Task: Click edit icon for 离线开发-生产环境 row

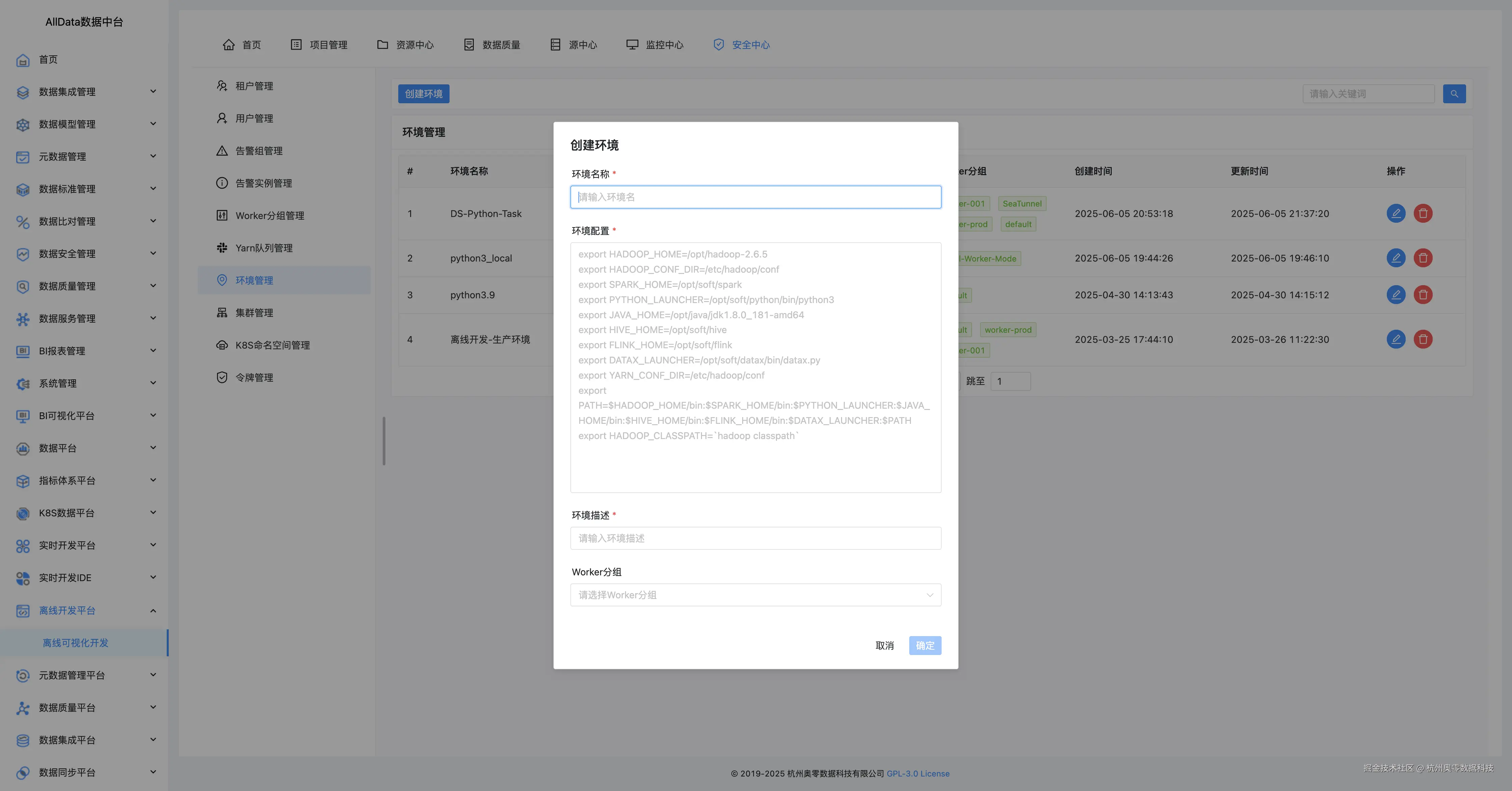Action: [x=1396, y=339]
